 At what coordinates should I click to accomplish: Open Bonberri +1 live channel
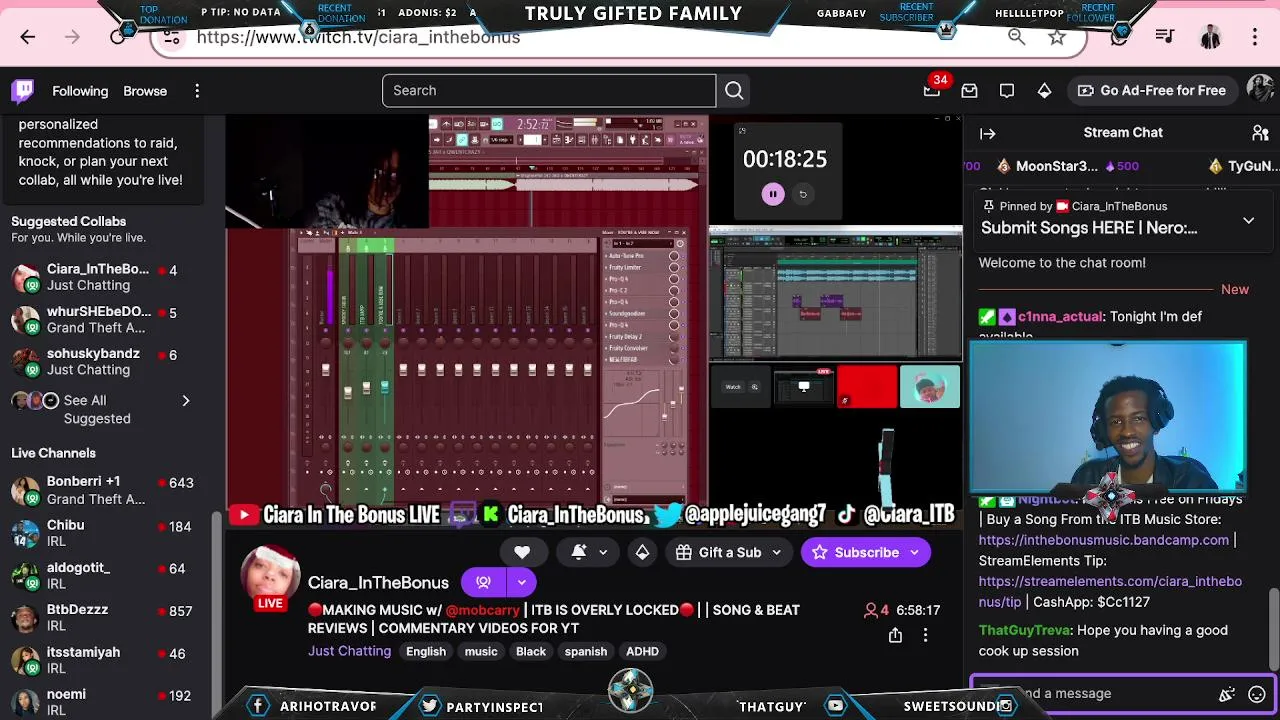coord(100,491)
